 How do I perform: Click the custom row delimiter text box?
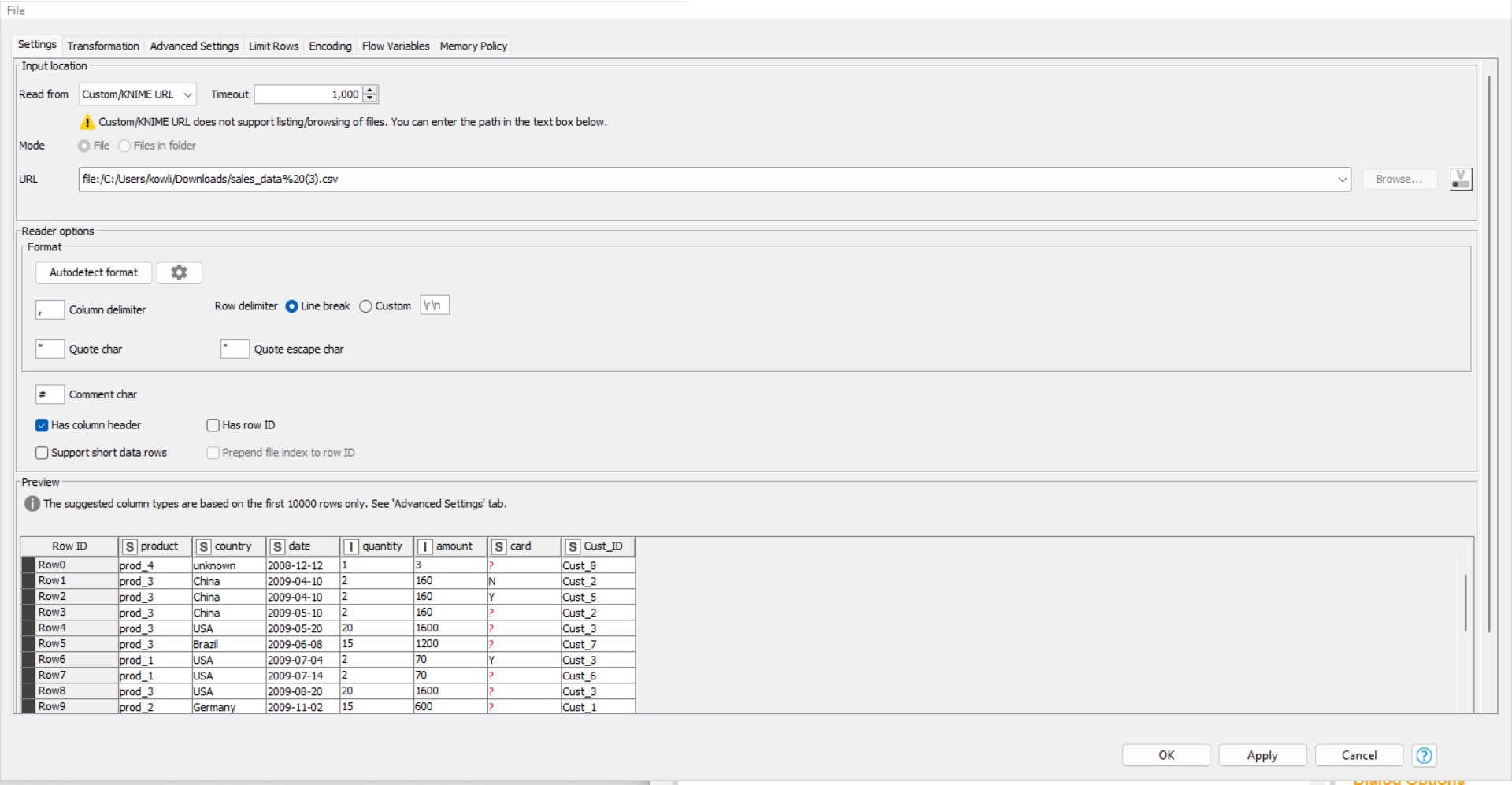point(435,305)
